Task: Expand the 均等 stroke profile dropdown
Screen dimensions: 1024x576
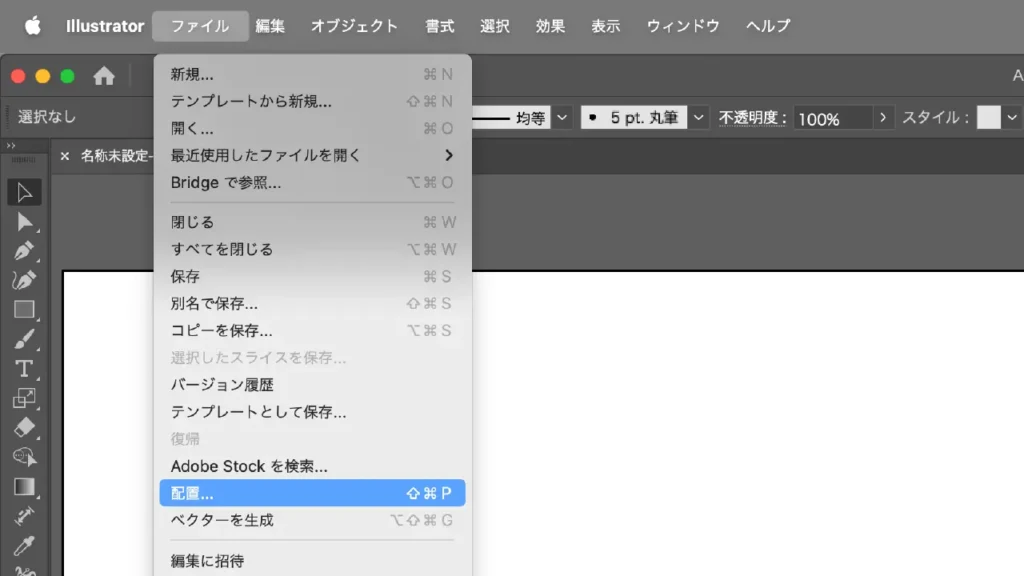Action: (563, 118)
